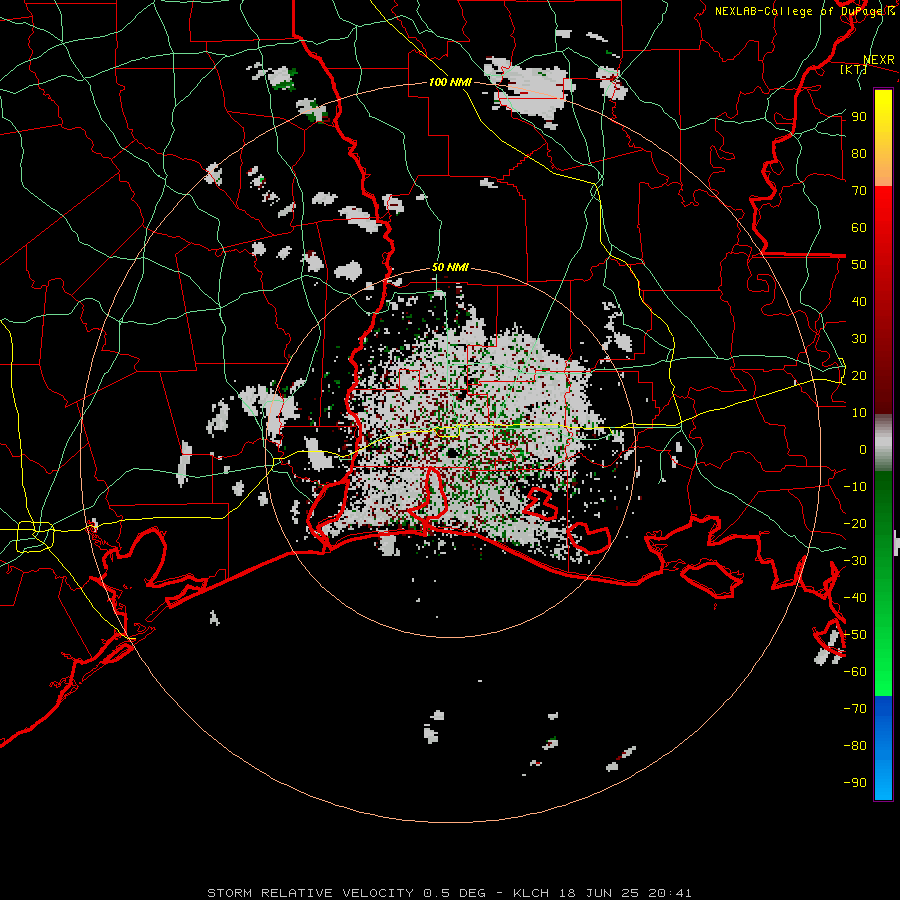Click the Storm Relative Velocity caption at bottom
This screenshot has height=900, width=900.
tap(449, 893)
